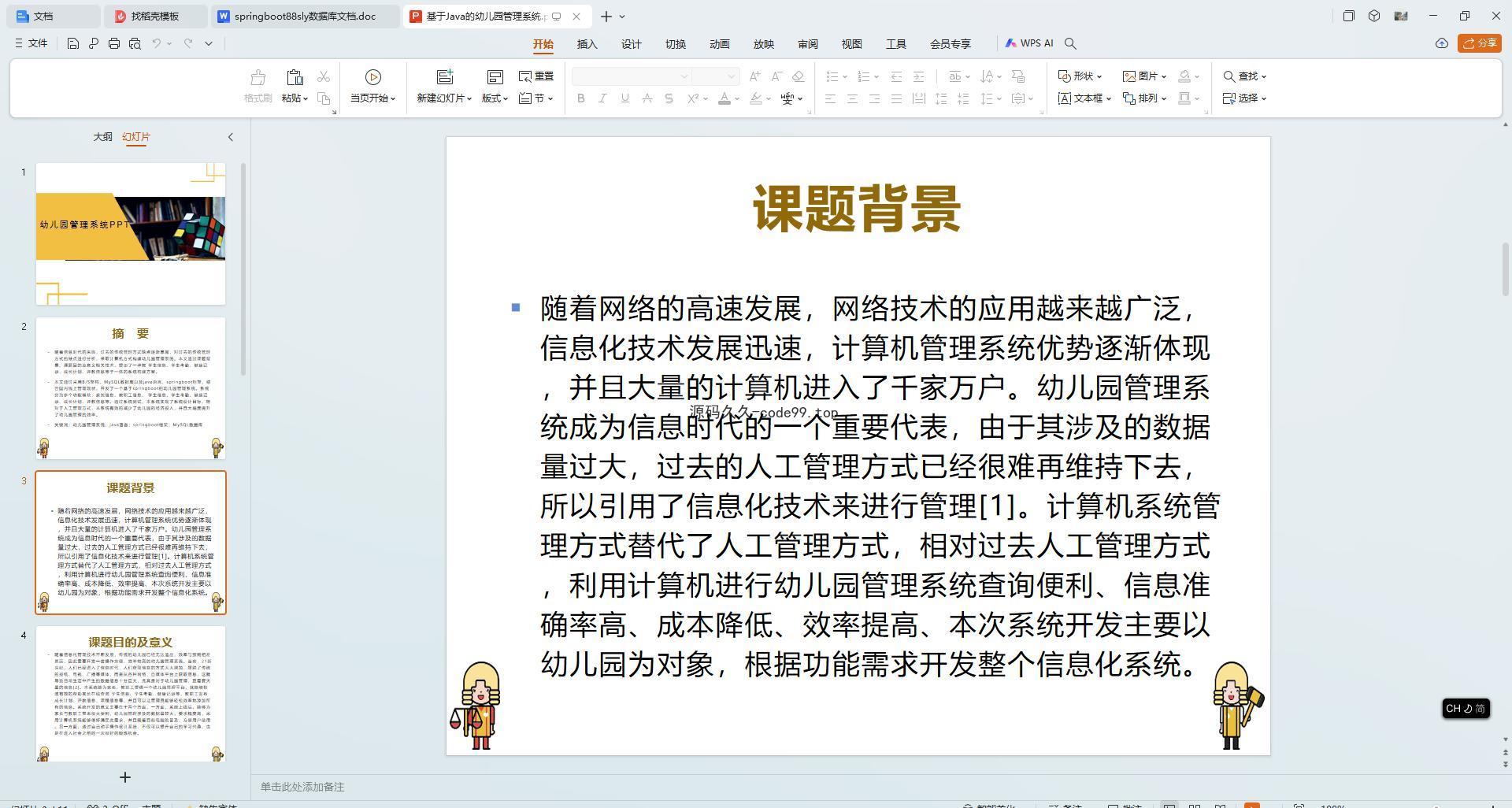Open the 切换 transitions tab

[x=676, y=44]
